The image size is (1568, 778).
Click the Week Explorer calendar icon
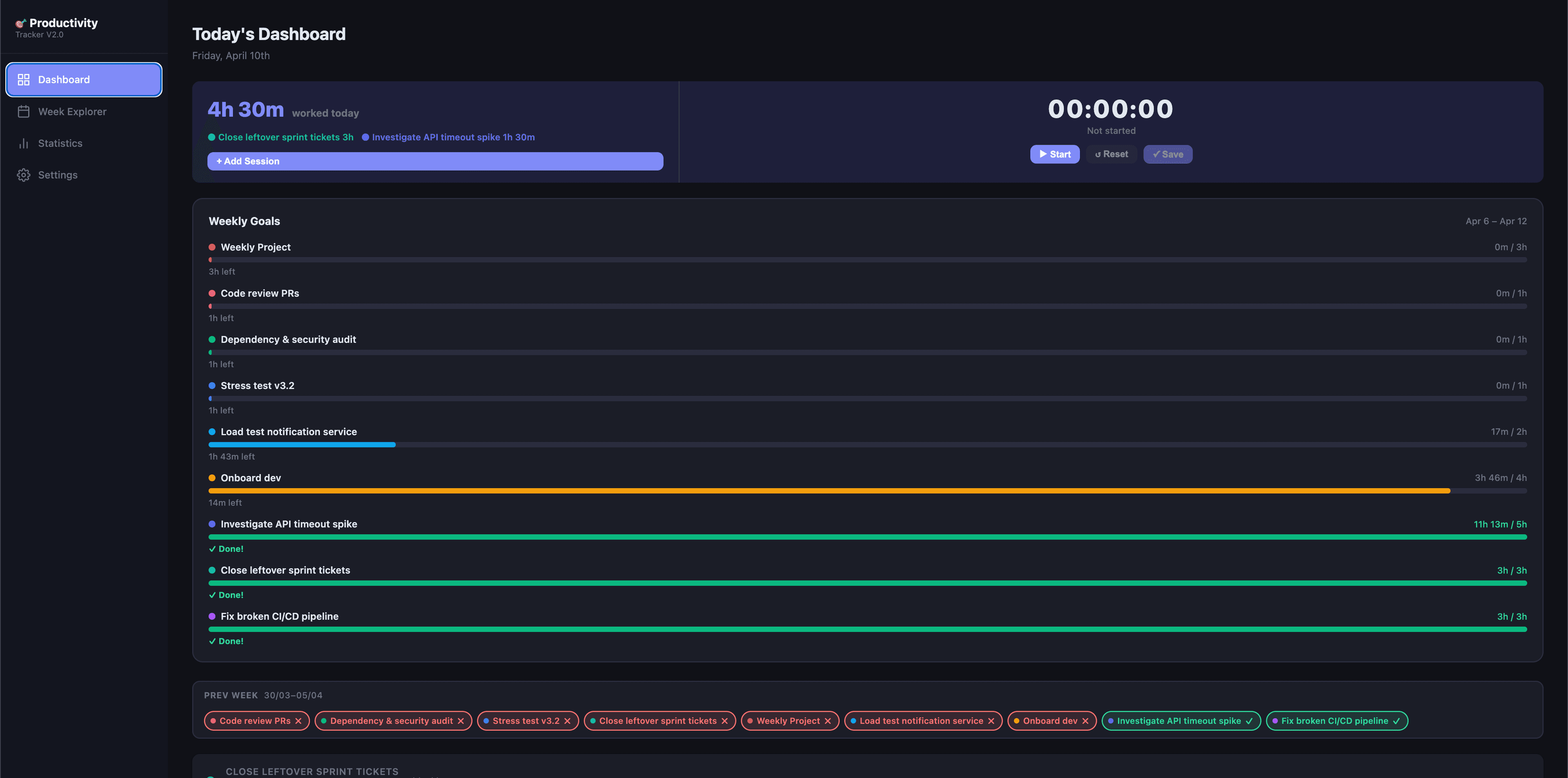coord(24,111)
